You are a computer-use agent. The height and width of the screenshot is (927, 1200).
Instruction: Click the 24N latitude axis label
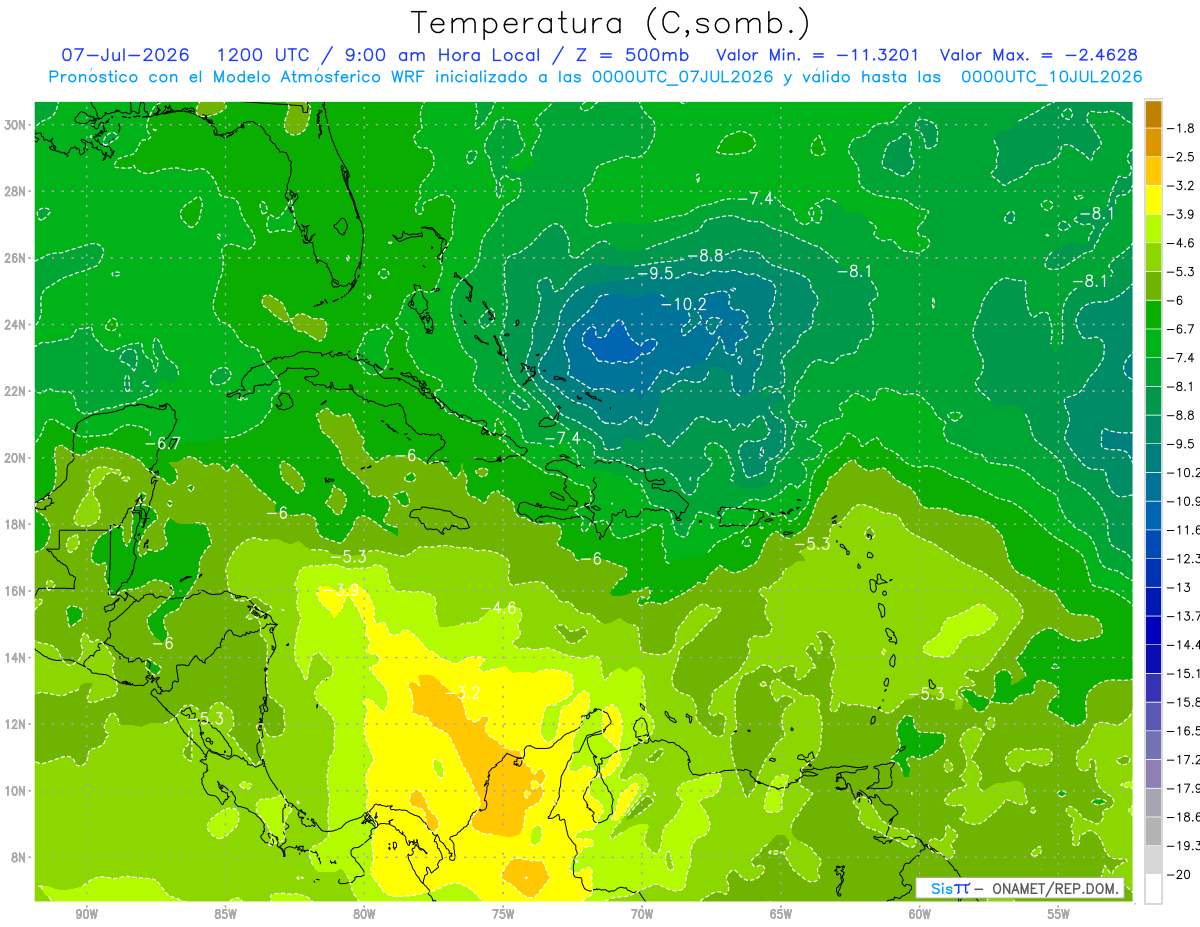tap(17, 325)
